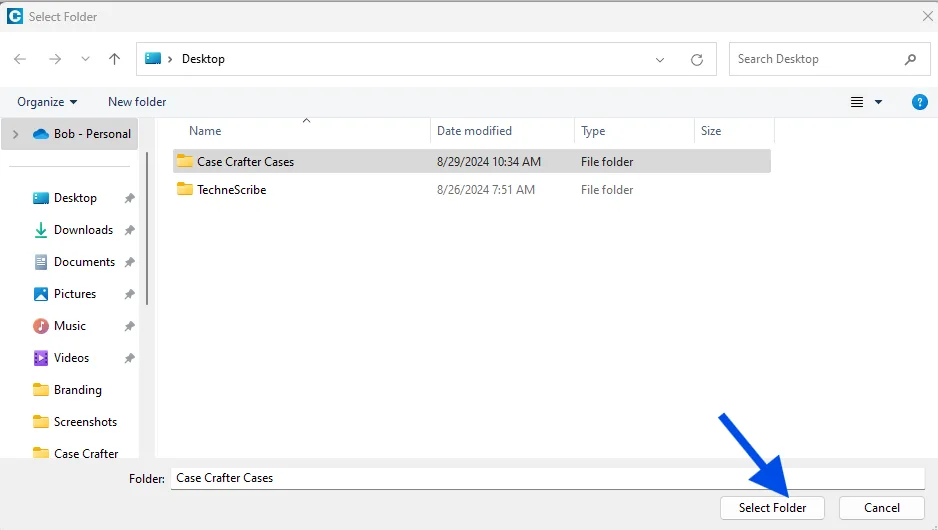Open Documents in the sidebar
938x530 pixels.
coord(84,262)
